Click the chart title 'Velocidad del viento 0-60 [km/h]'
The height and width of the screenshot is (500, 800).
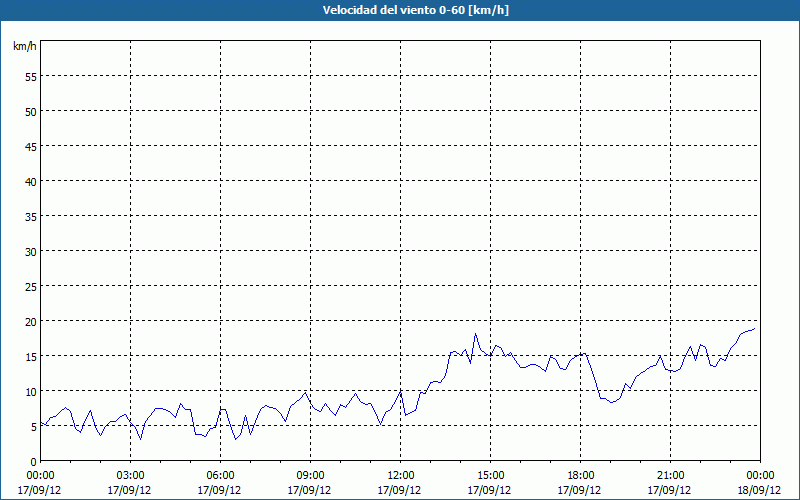point(415,10)
